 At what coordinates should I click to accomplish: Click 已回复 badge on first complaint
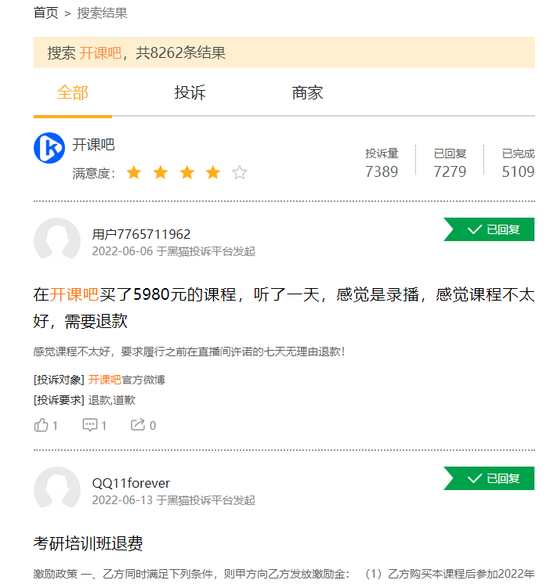click(x=489, y=229)
